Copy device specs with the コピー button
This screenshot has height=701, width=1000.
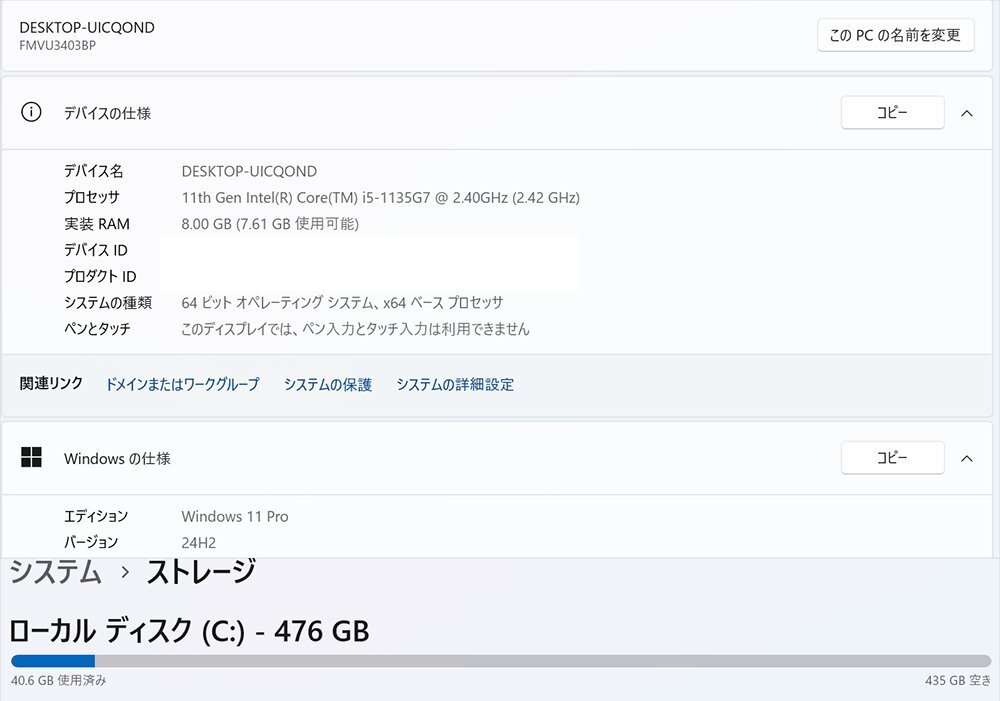click(892, 113)
